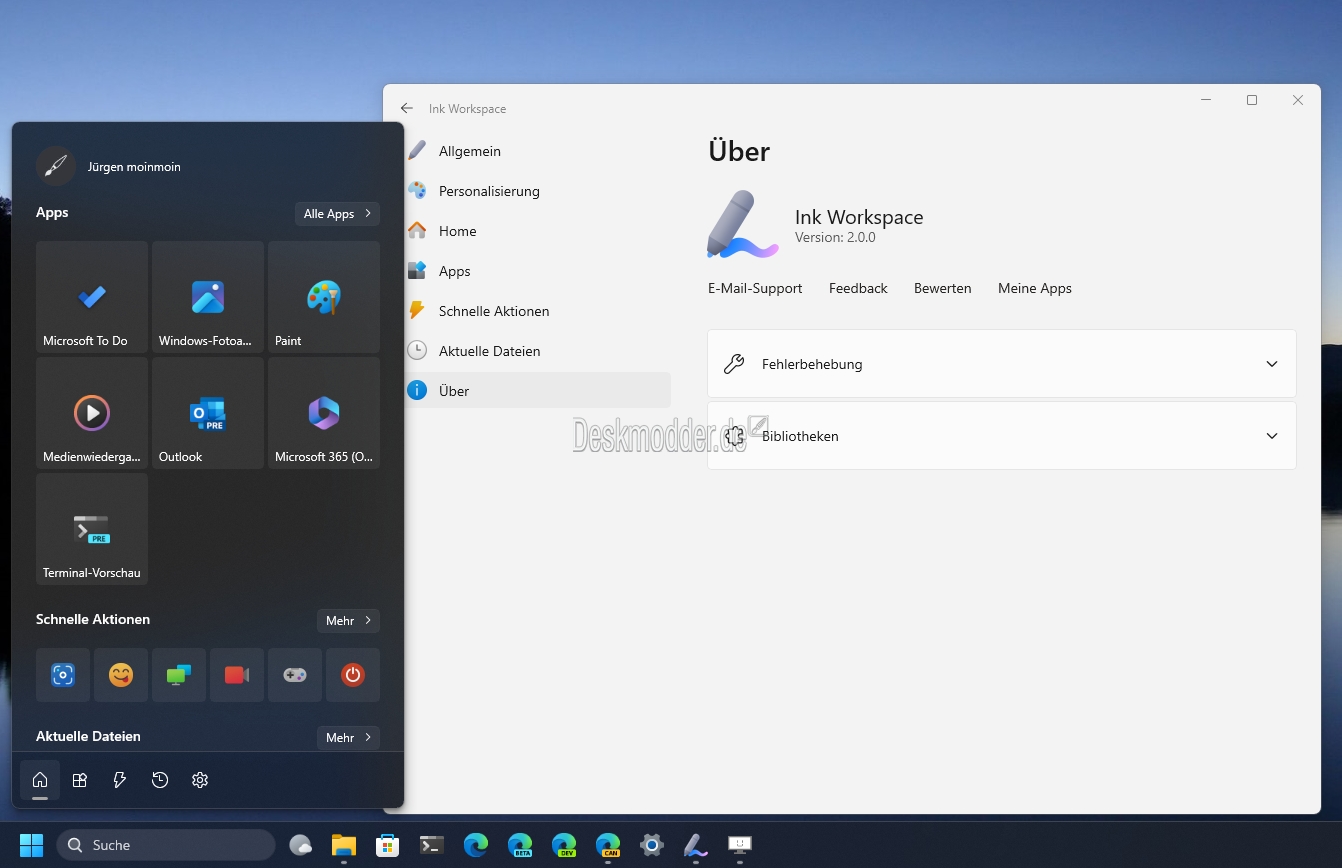Click the user avatar for Jürgen moinmoin
1342x868 pixels.
[56, 166]
